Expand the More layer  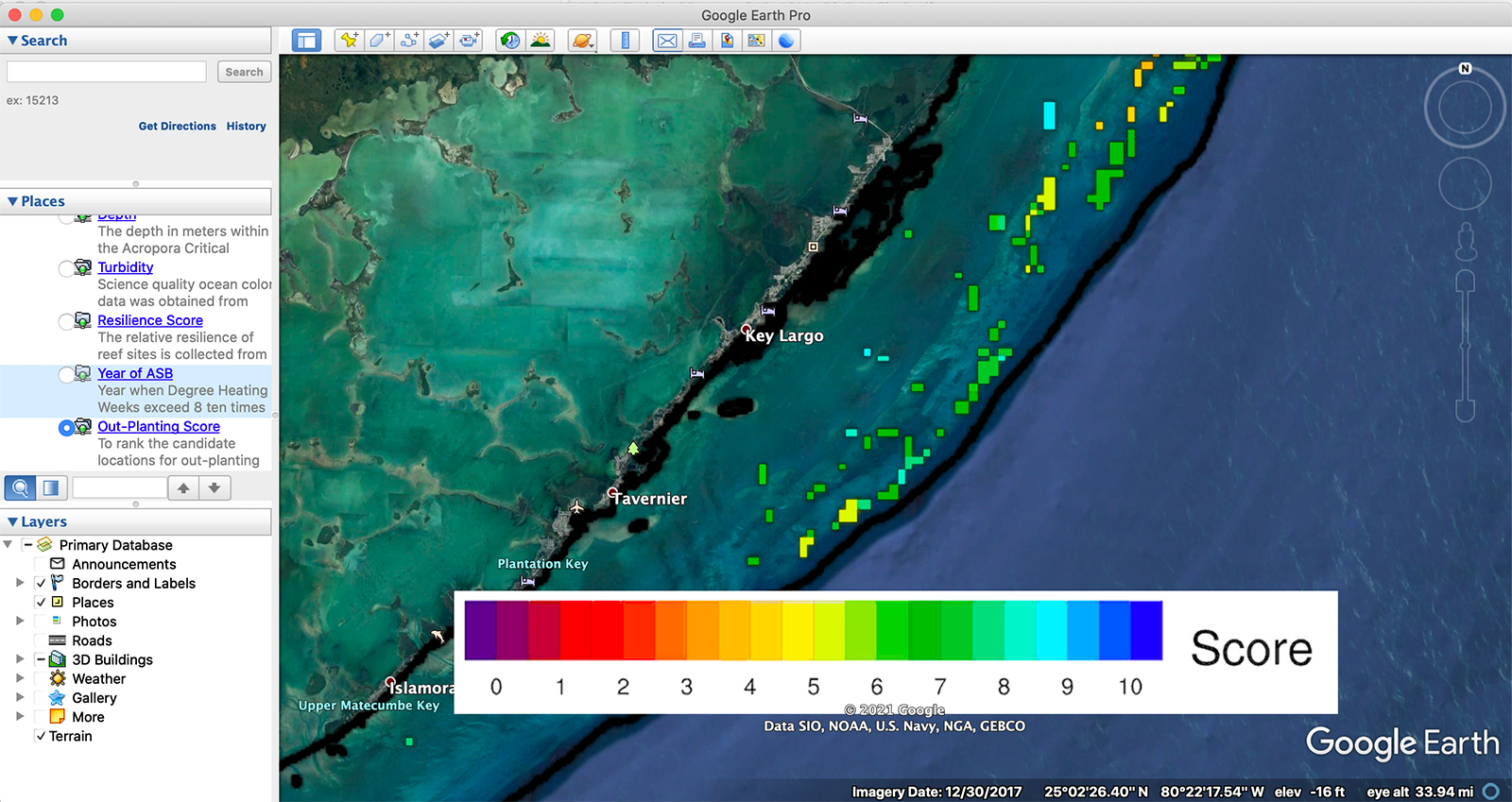pyautogui.click(x=20, y=717)
